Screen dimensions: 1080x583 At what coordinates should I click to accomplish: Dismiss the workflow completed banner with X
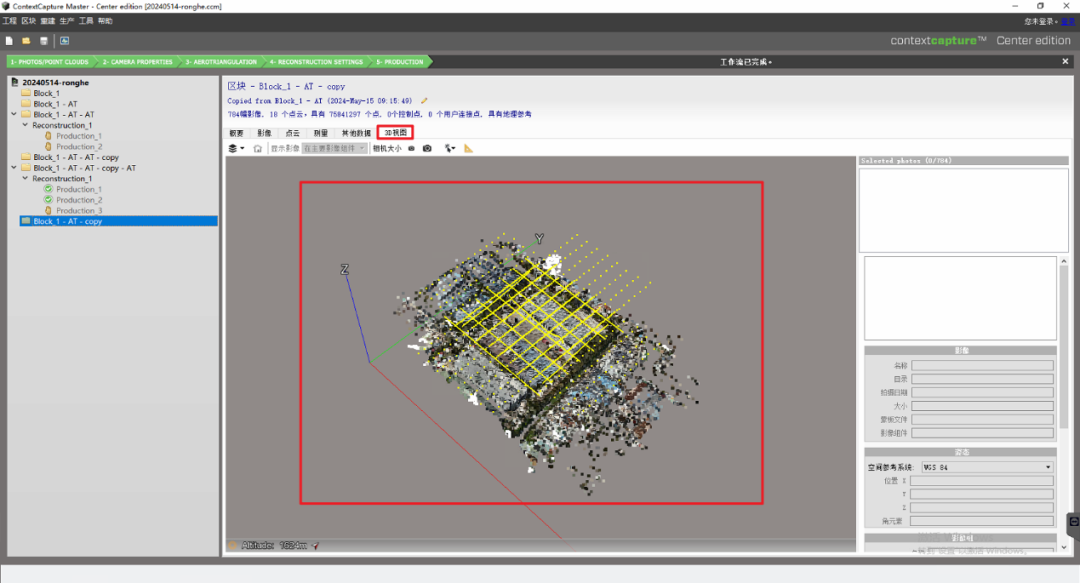point(1065,61)
